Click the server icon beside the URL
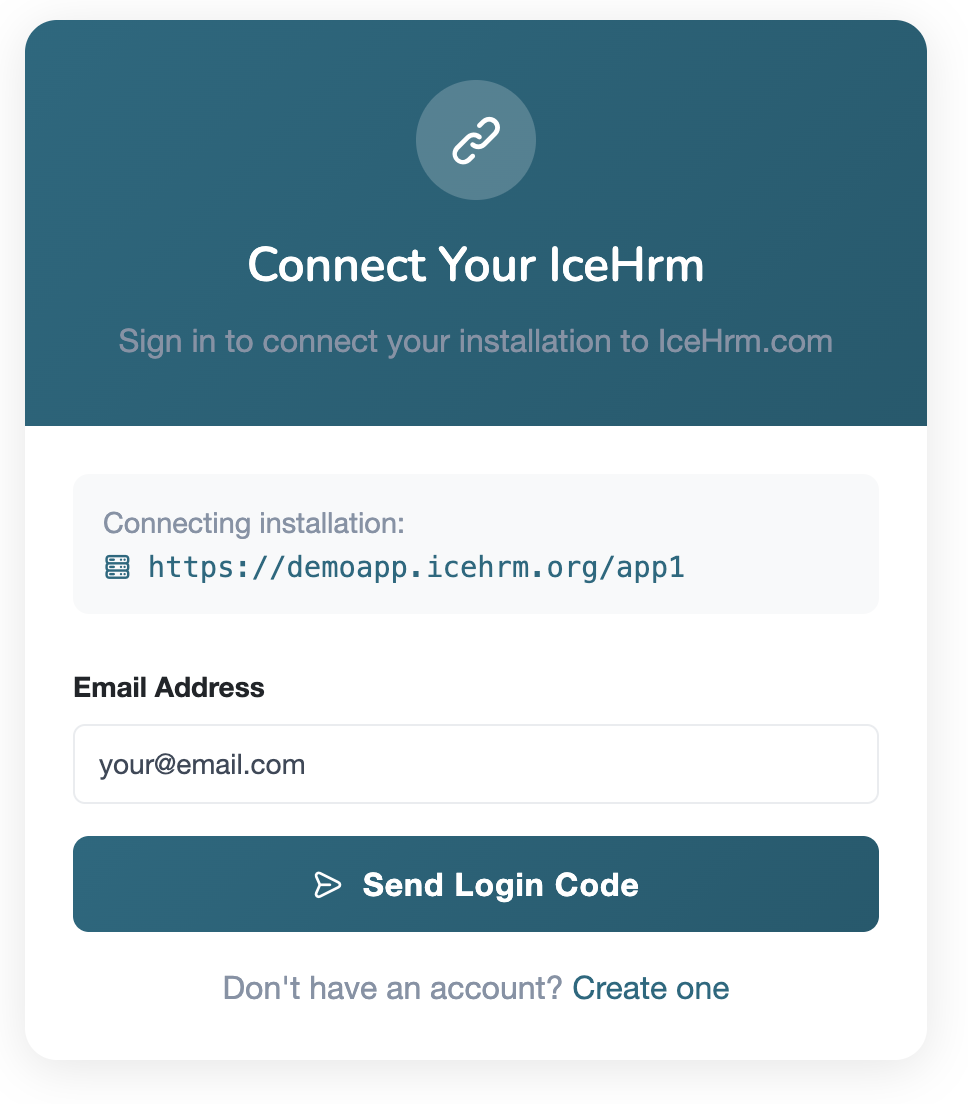 pyautogui.click(x=117, y=568)
